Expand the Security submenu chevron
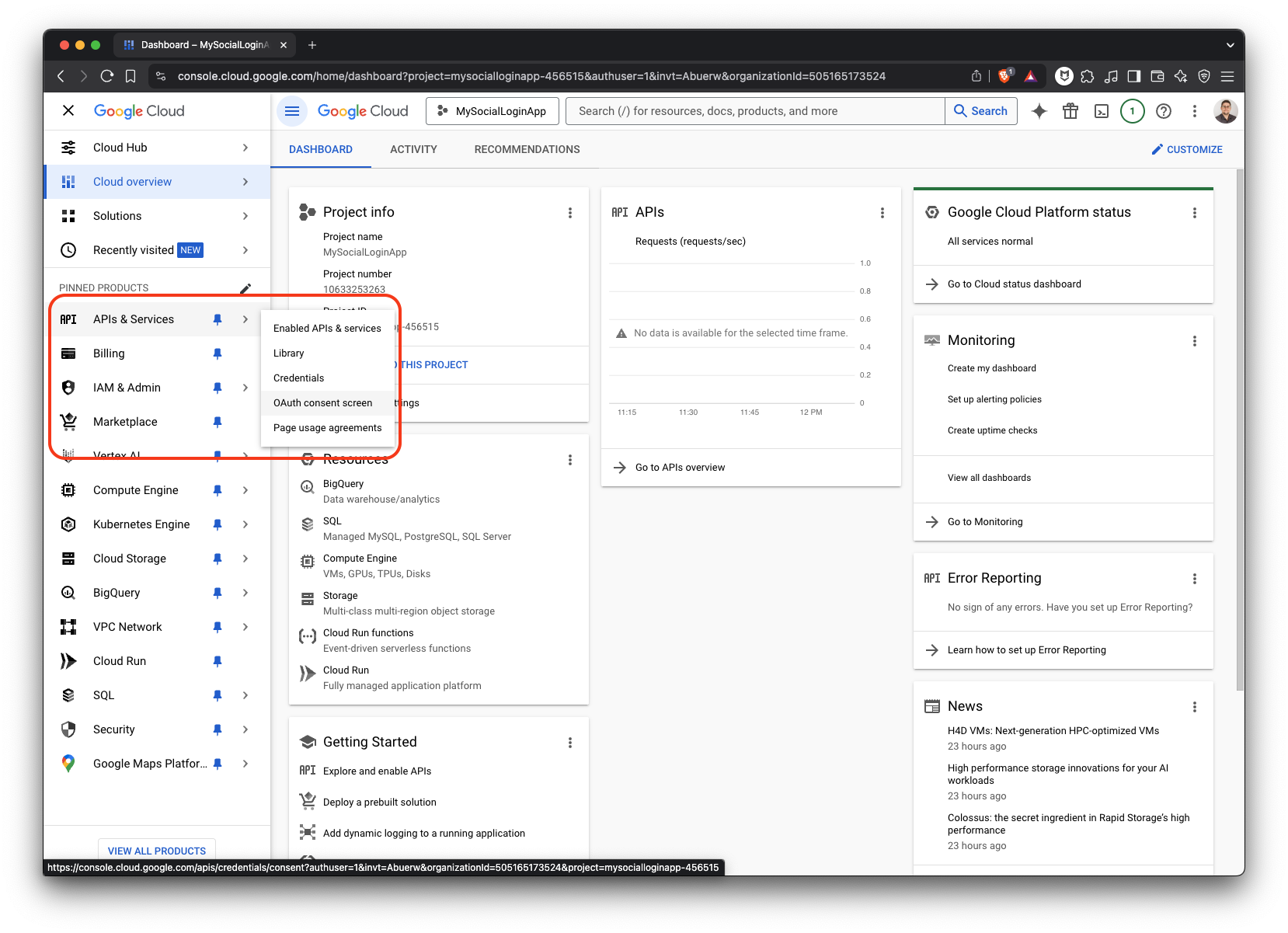The height and width of the screenshot is (933, 1288). 245,729
